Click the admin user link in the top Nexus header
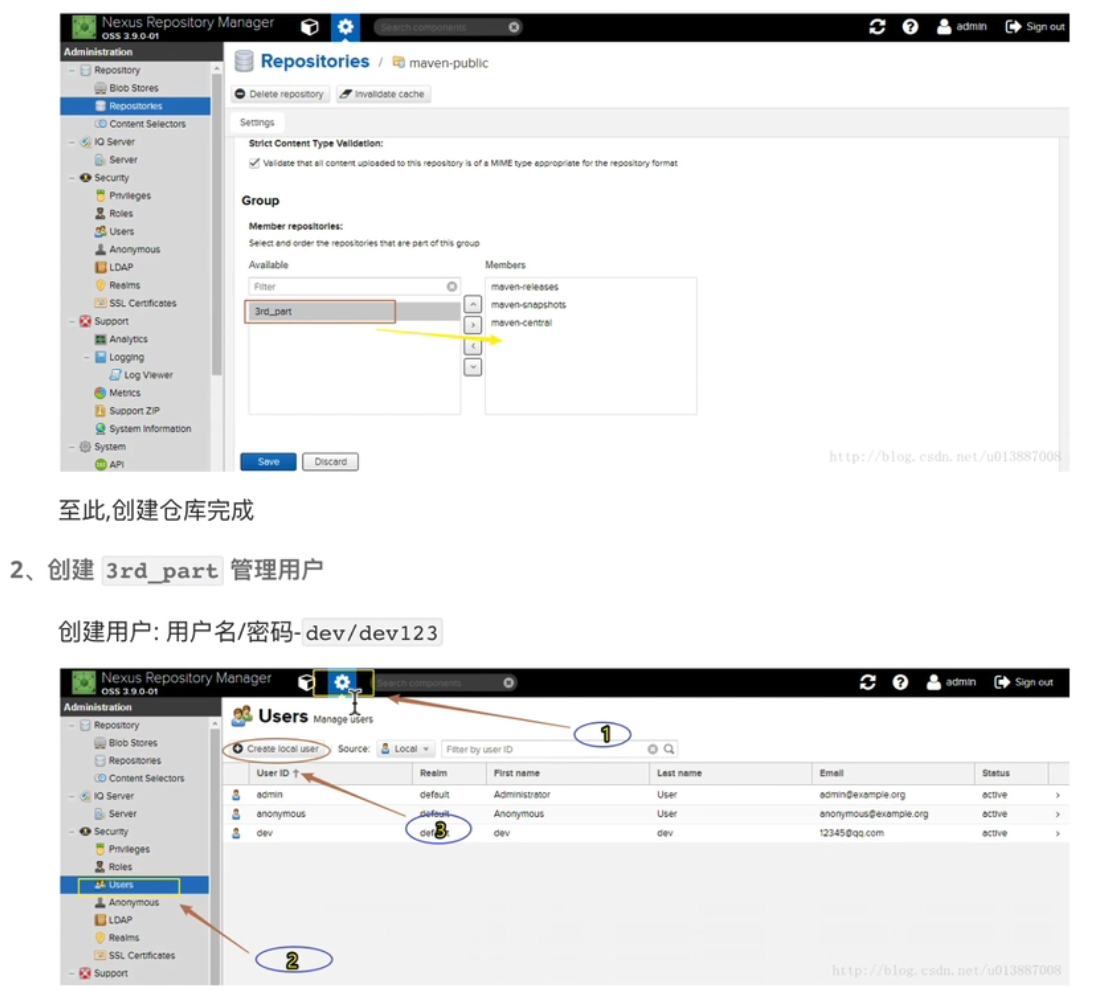 (x=962, y=27)
